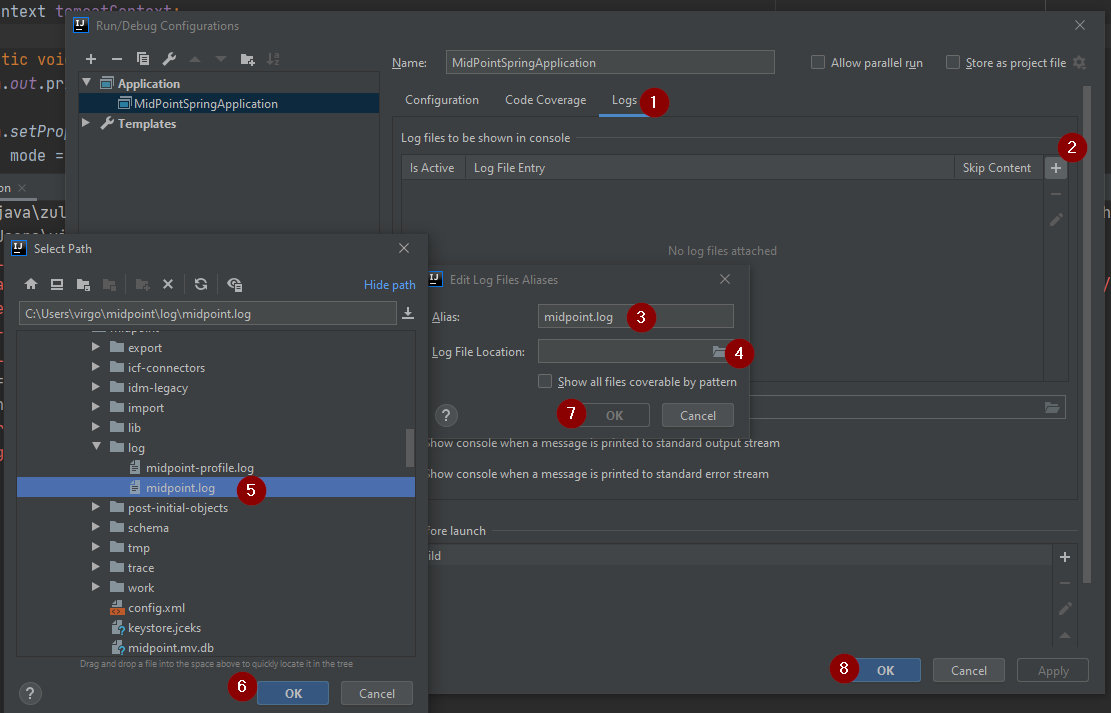Switch to the Code Coverage tab

(544, 100)
